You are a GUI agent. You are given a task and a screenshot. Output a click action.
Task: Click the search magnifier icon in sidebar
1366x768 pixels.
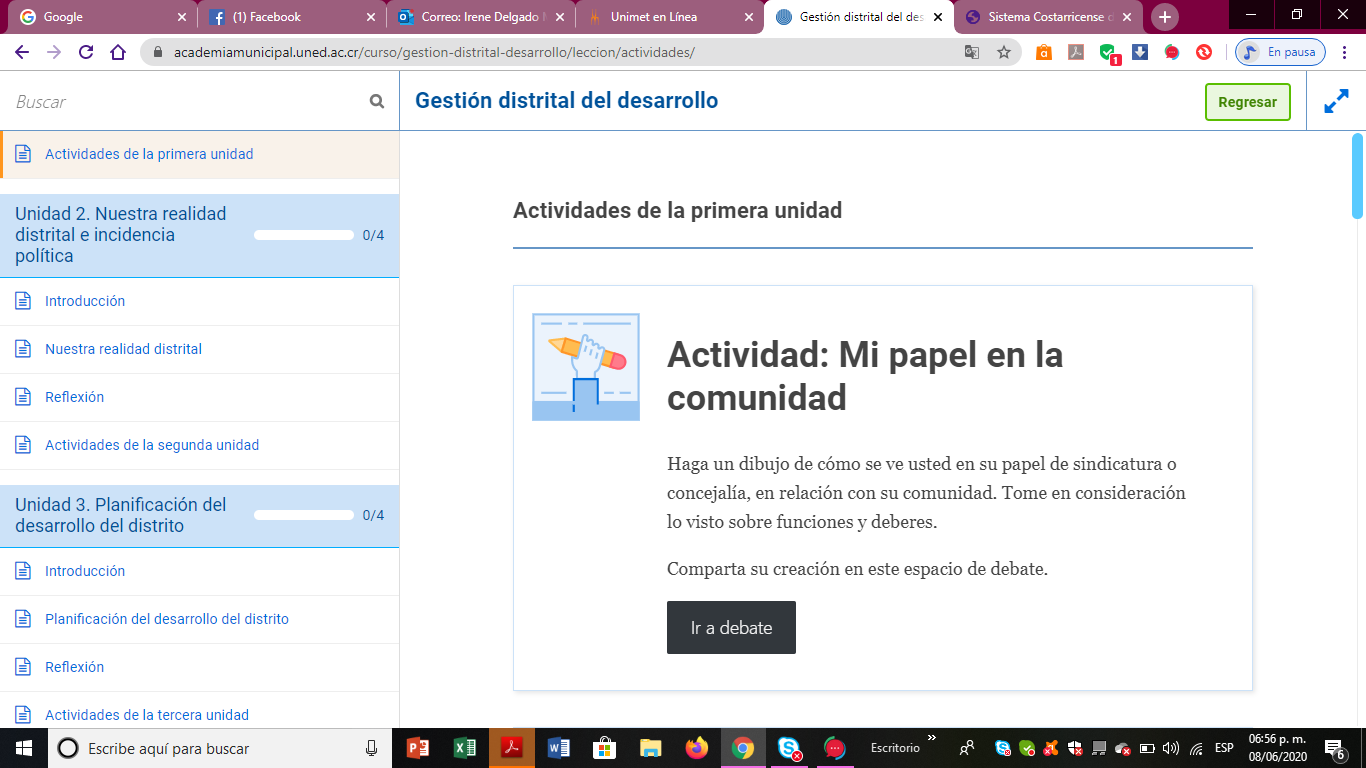[x=377, y=101]
